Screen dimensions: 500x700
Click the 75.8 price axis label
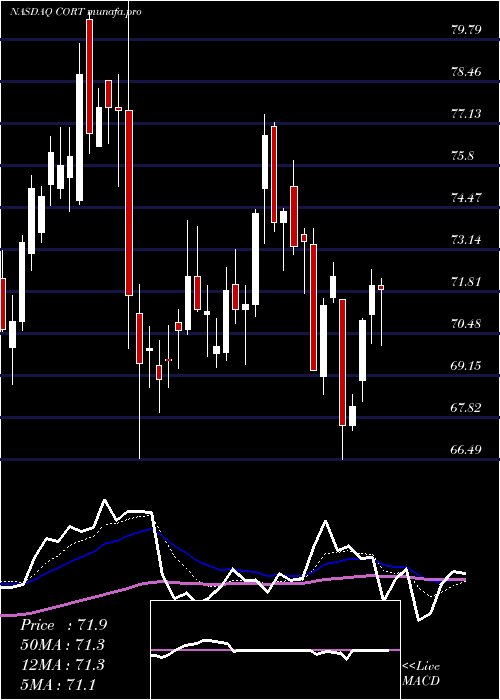click(462, 156)
